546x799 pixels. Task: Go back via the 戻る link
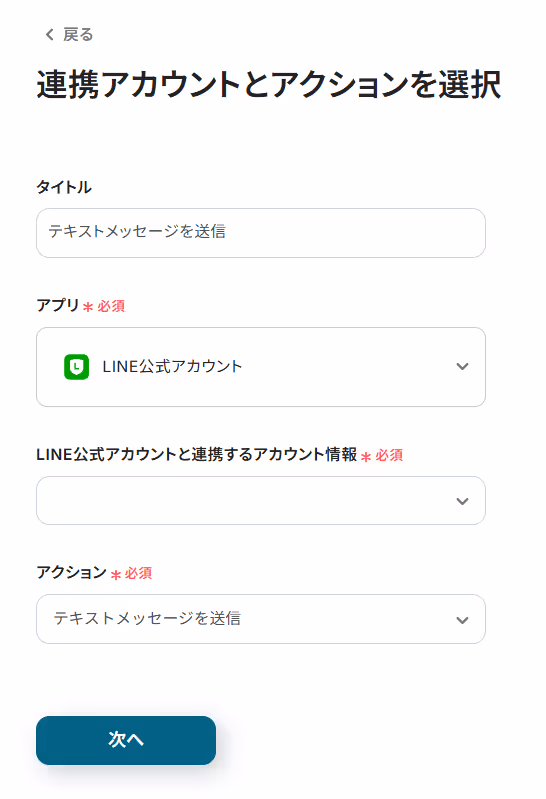pyautogui.click(x=69, y=35)
